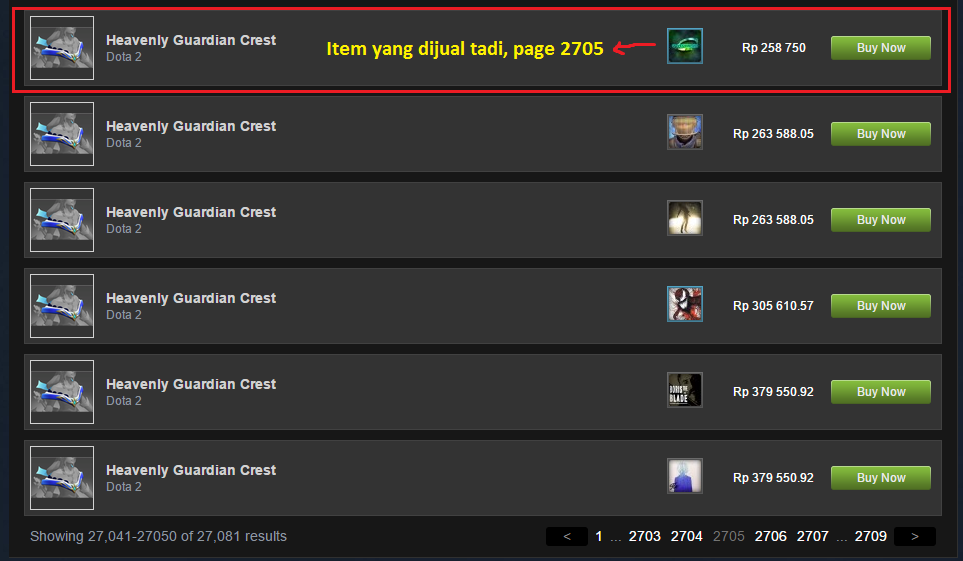Open glowing silhouette seller avatar in third listing
The height and width of the screenshot is (561, 963).
(x=685, y=218)
